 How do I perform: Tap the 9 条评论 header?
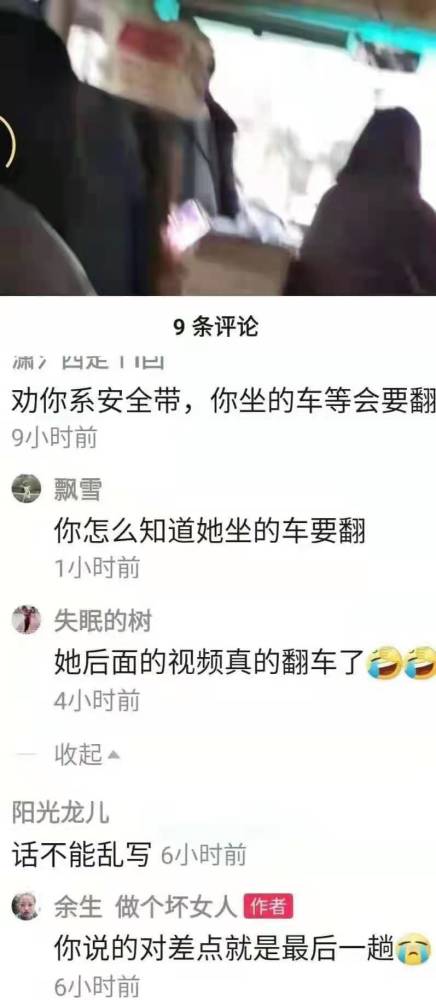coord(216,327)
